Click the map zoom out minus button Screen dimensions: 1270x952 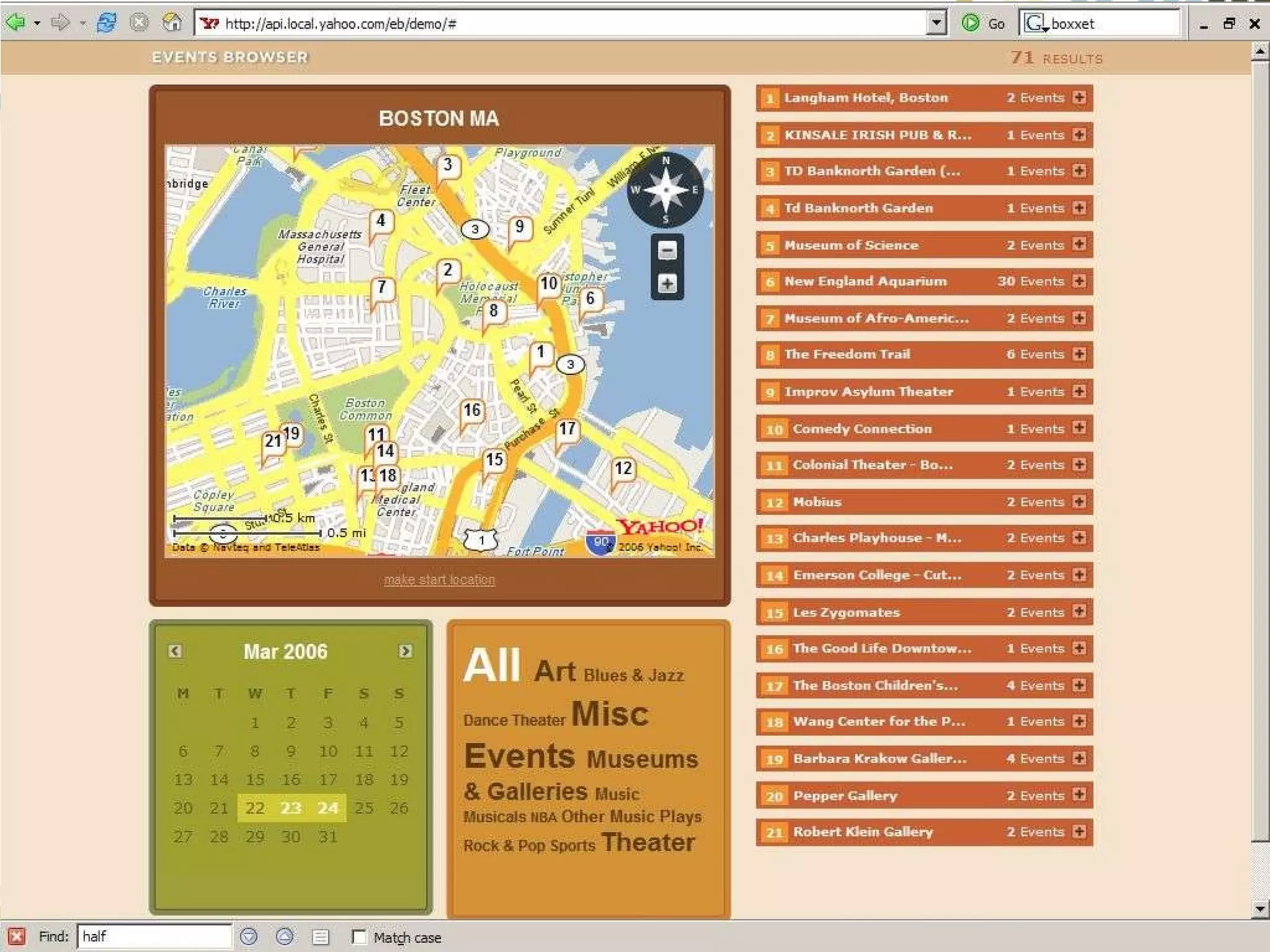coord(667,251)
